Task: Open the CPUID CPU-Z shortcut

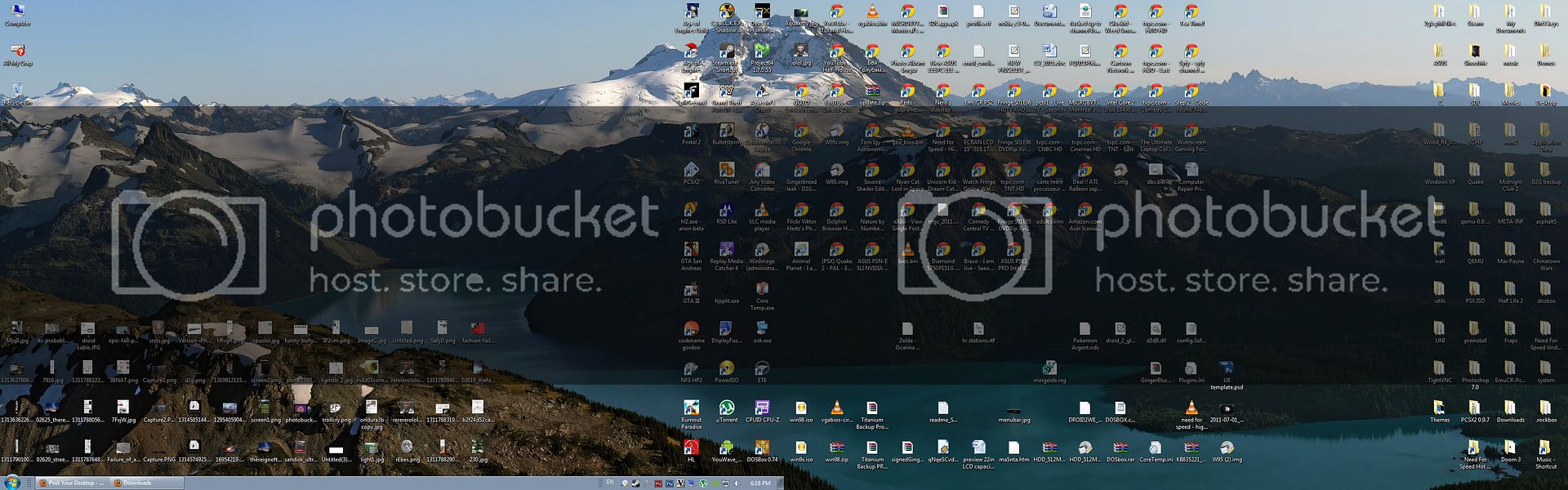Action: point(762,408)
